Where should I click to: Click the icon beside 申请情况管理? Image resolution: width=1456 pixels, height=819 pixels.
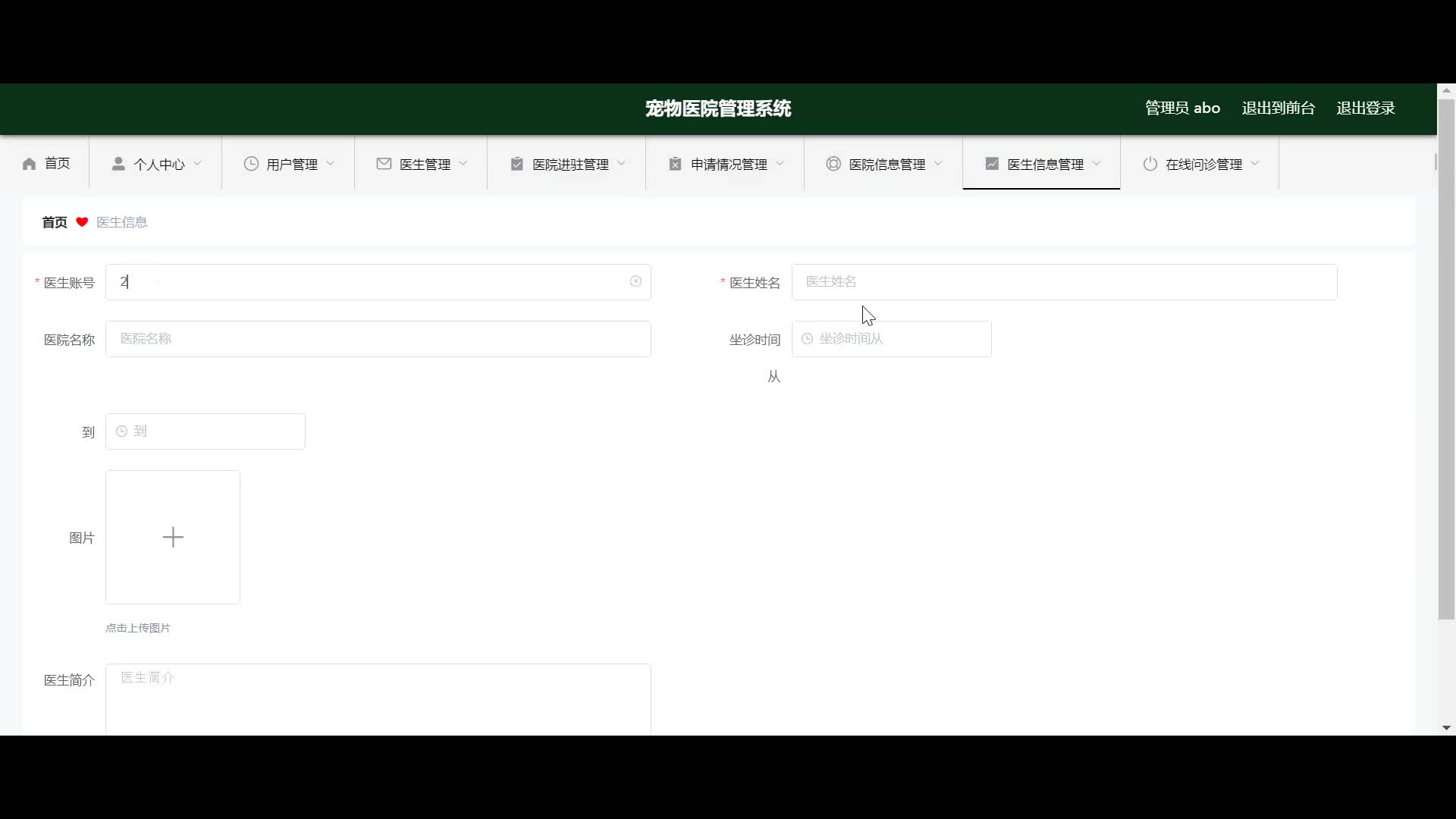coord(675,164)
